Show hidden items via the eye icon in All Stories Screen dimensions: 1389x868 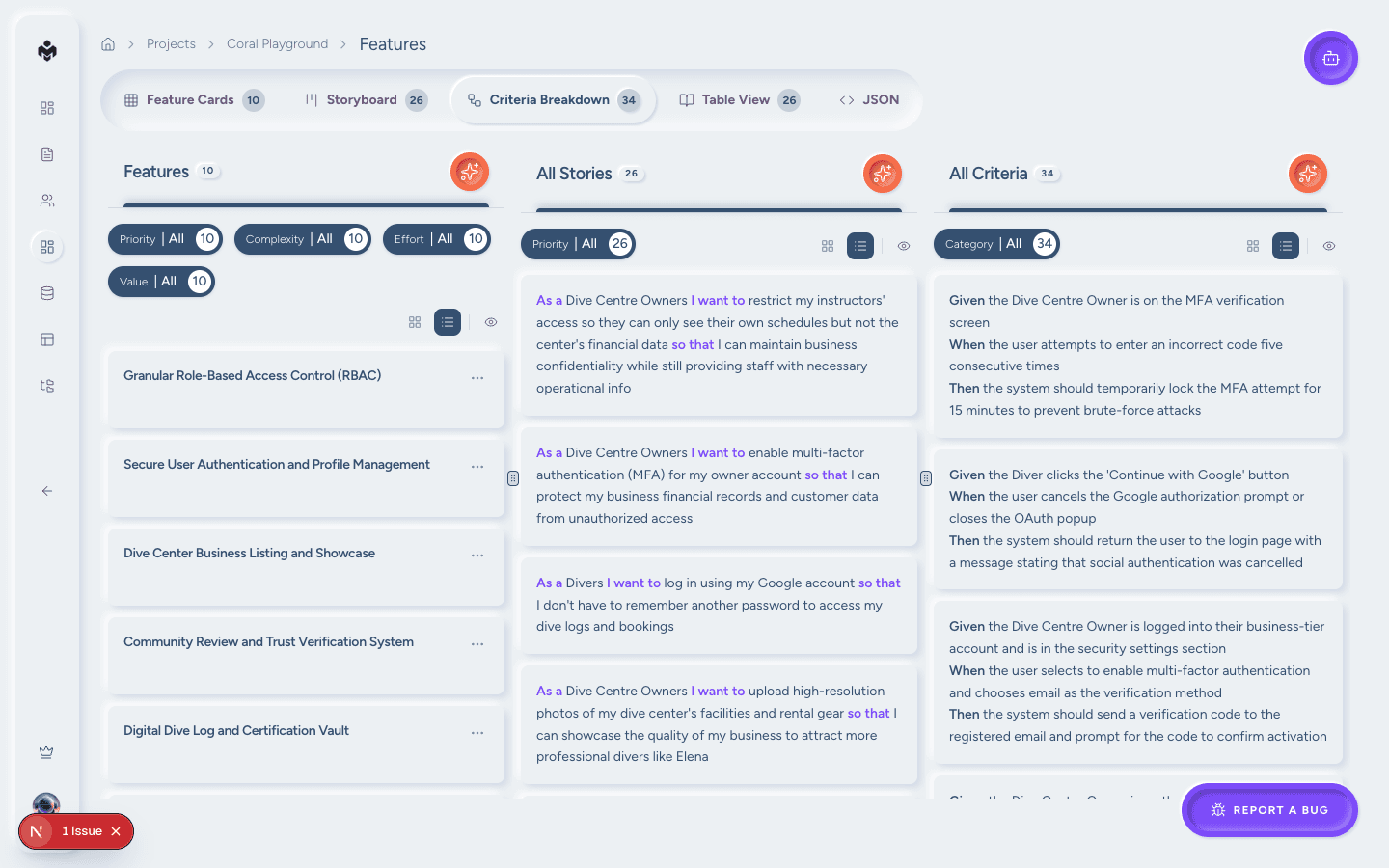pos(904,246)
